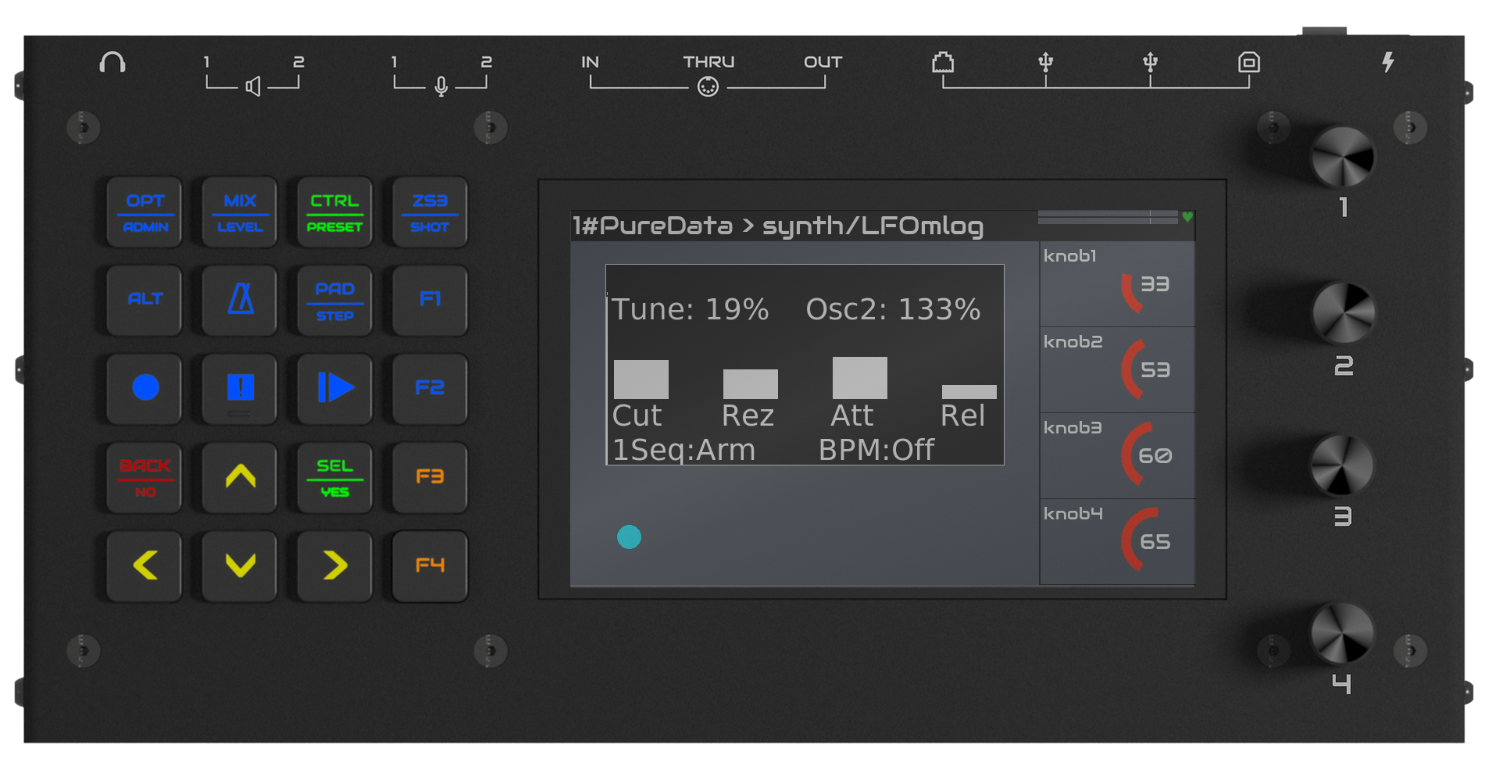This screenshot has width=1492, height=779.
Task: Select the knob2 controller showing 53
Action: point(1117,369)
